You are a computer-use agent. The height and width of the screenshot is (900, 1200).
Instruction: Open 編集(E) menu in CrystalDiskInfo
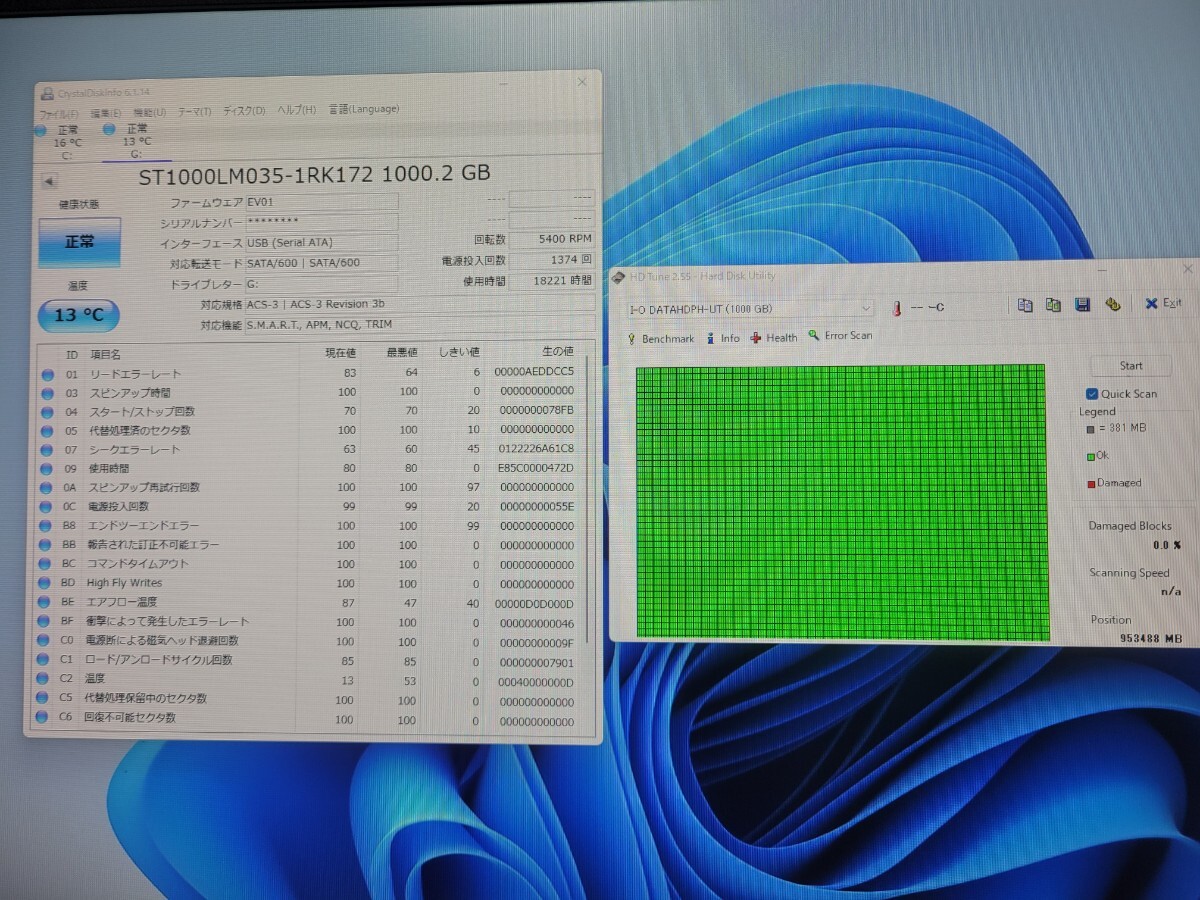pos(106,112)
